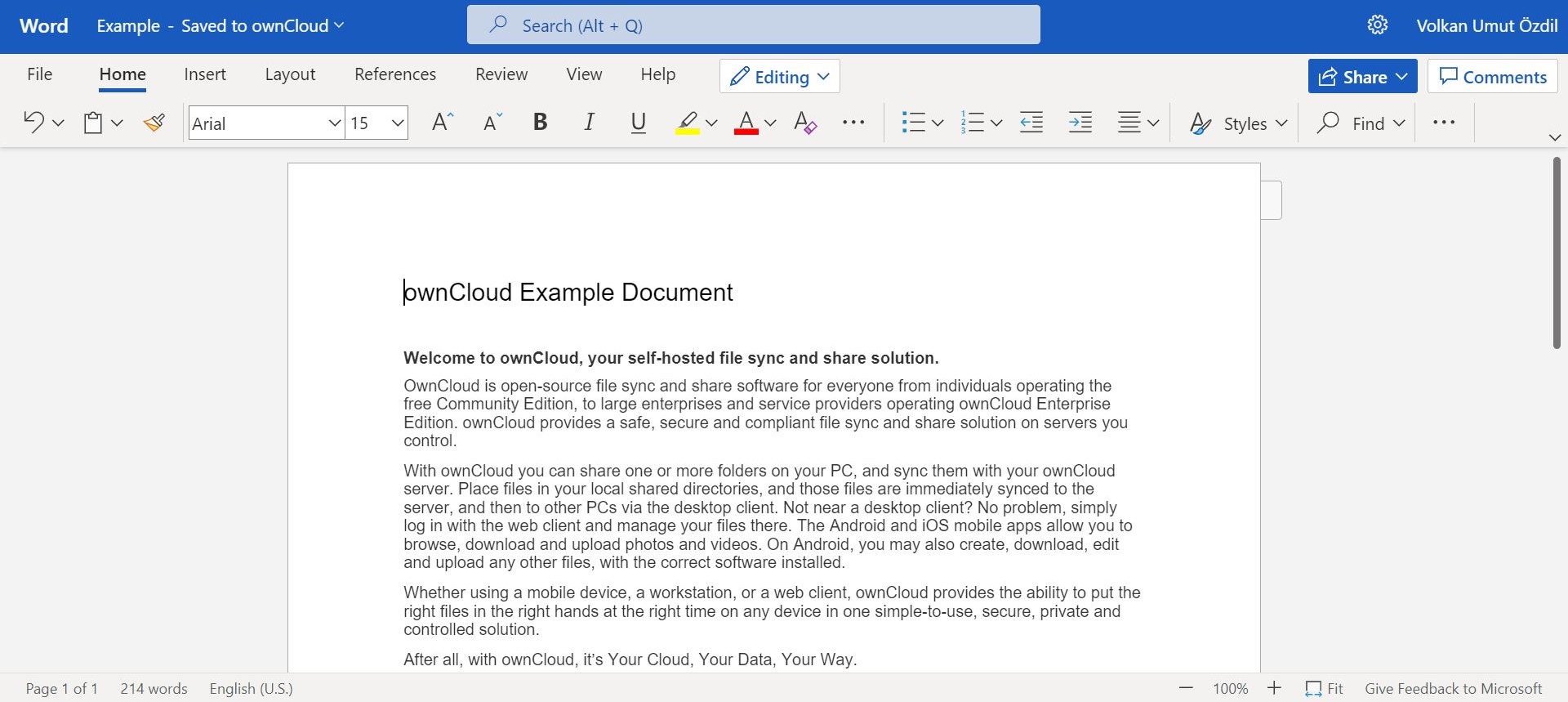Open the Editing mode dropdown

780,77
